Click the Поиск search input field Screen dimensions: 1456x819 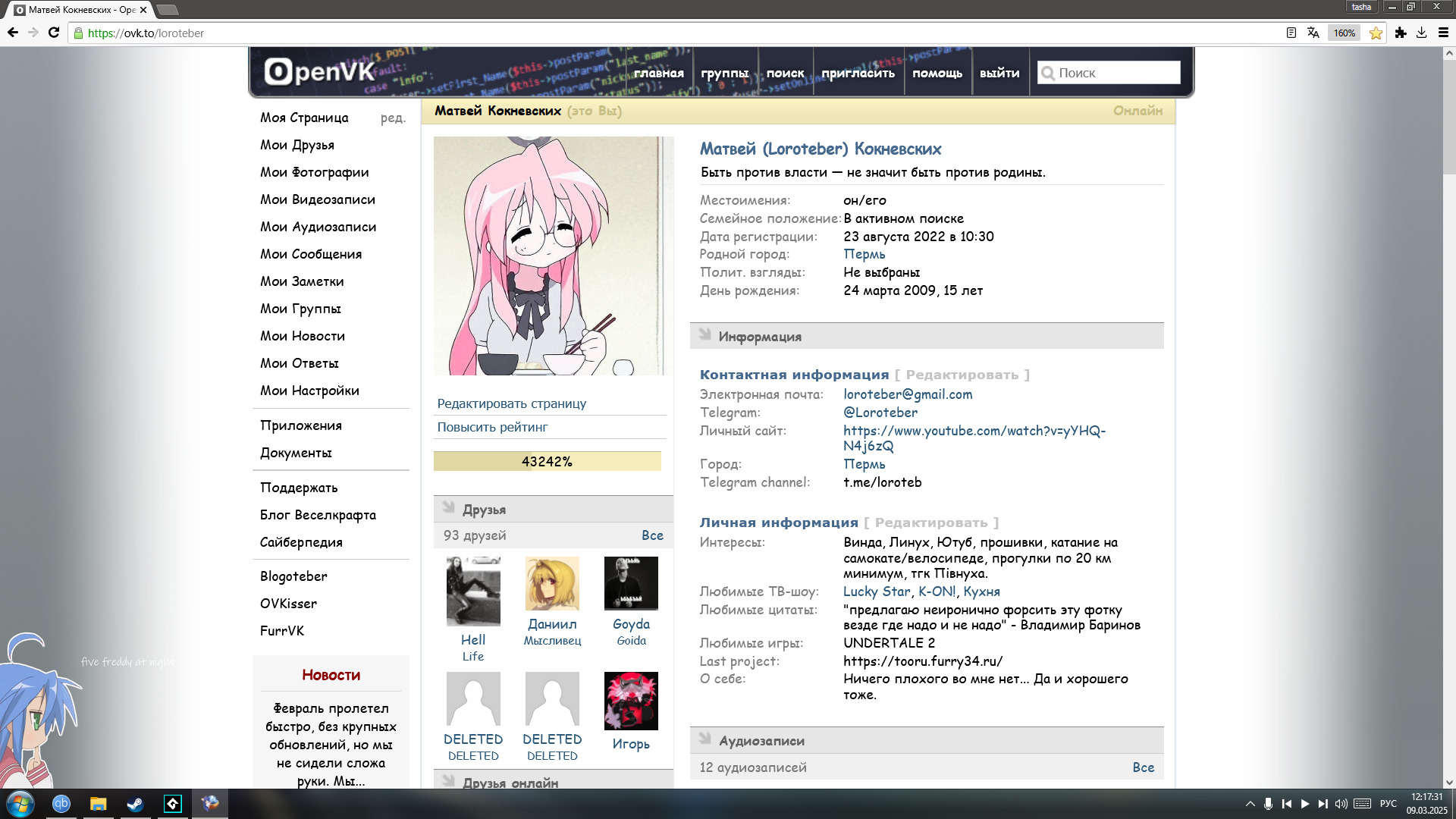(1115, 73)
